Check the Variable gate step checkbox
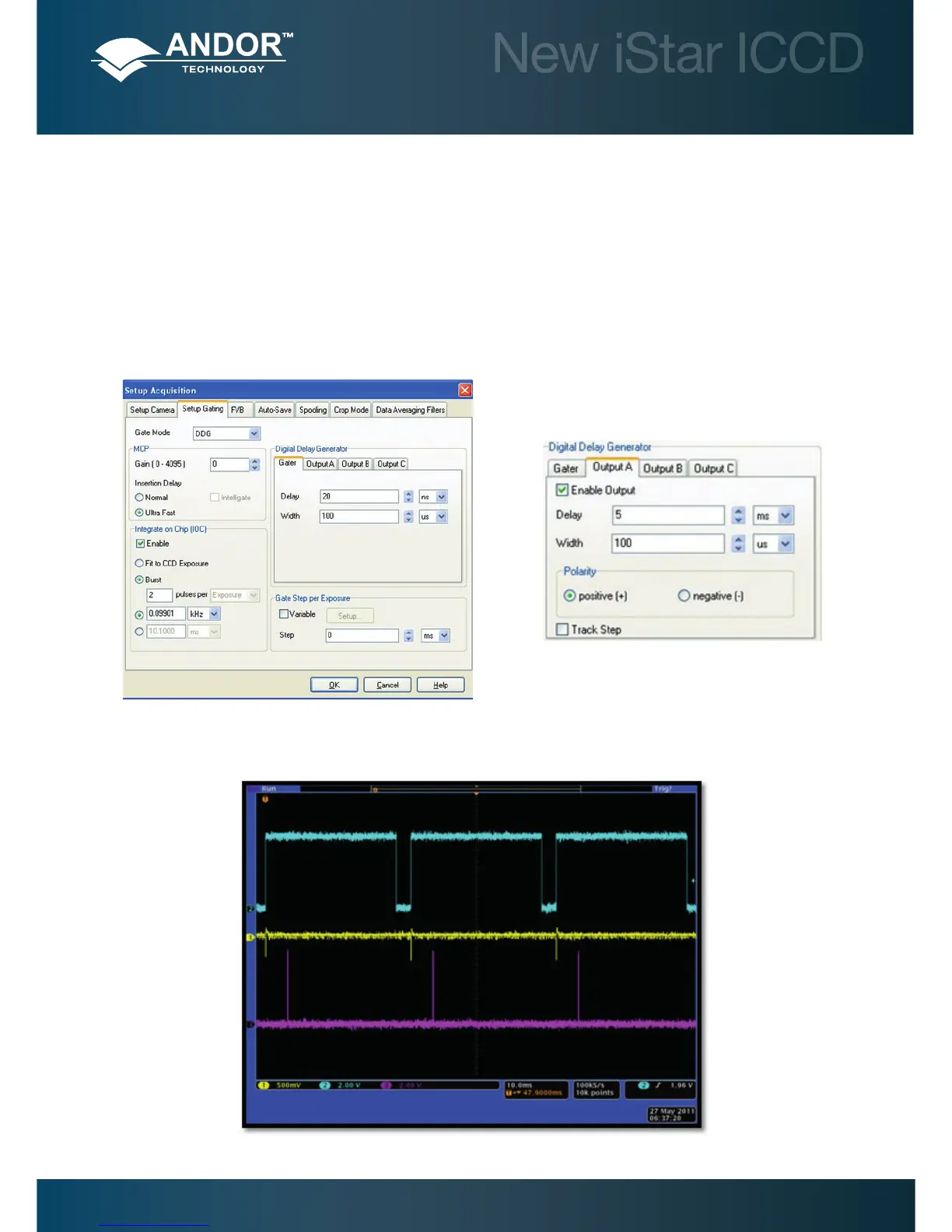 click(x=284, y=614)
